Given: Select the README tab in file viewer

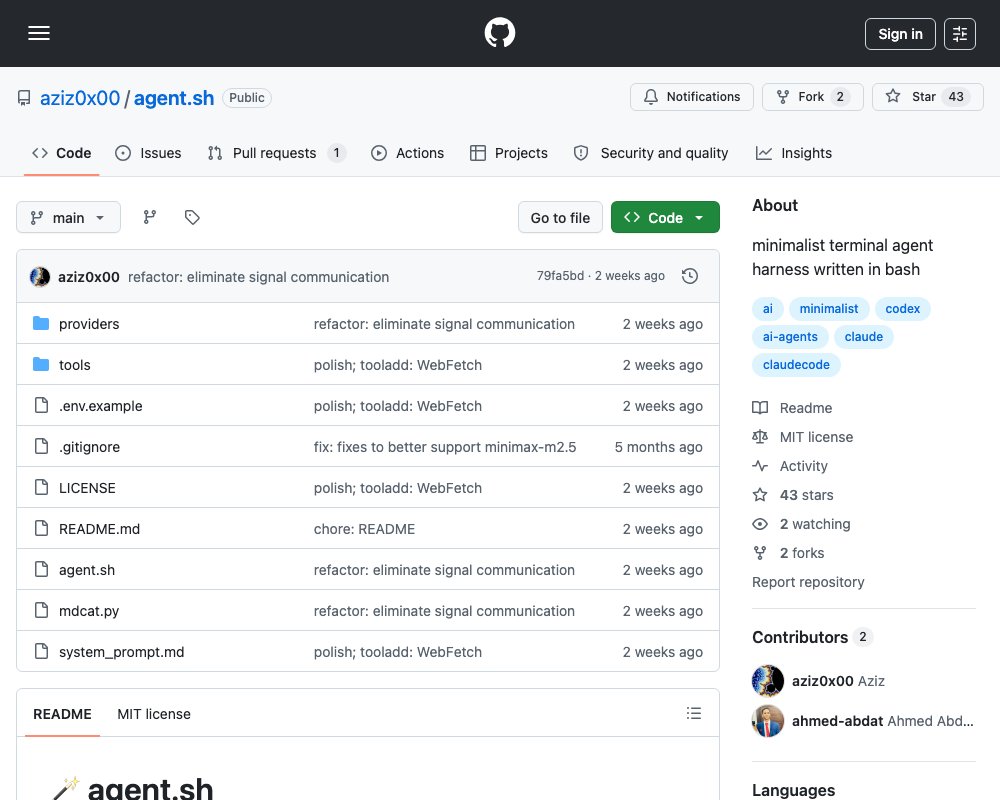Looking at the screenshot, I should click(62, 714).
